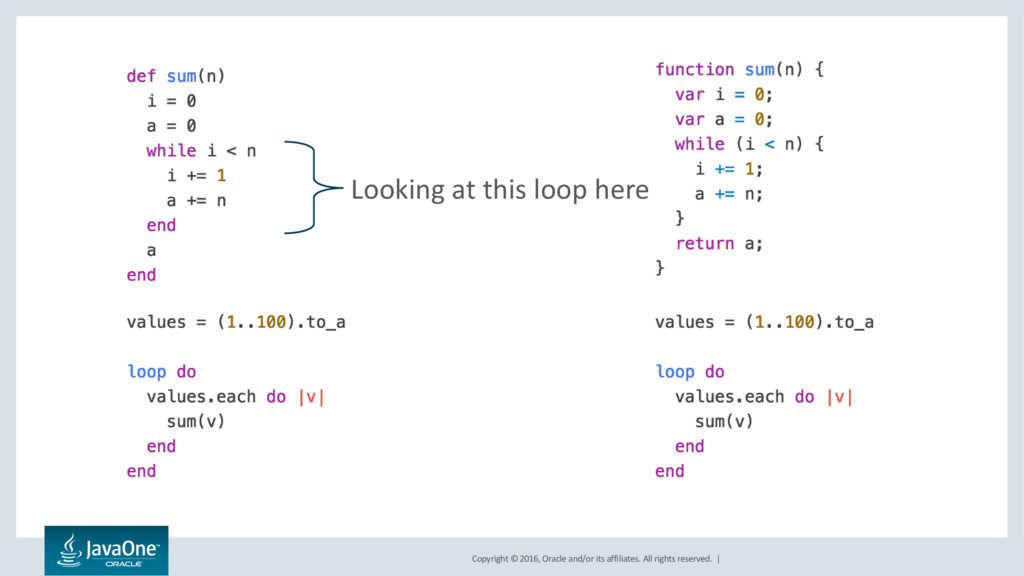Select the 'var i = 0;' line
The image size is (1024, 576).
coord(724,95)
